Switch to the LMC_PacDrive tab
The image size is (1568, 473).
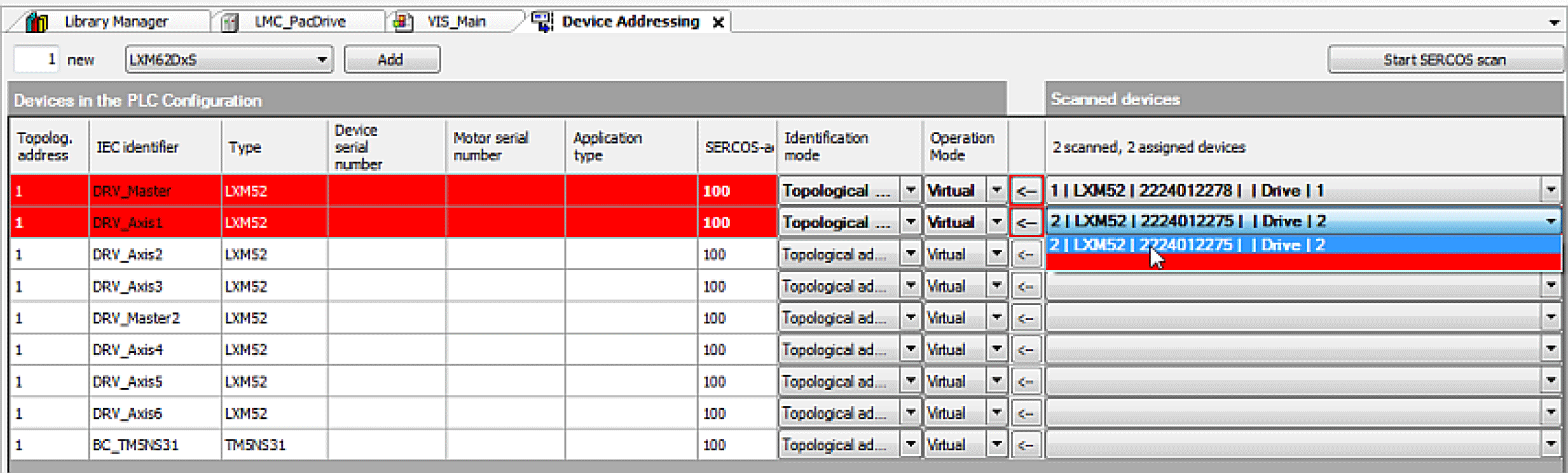(299, 22)
